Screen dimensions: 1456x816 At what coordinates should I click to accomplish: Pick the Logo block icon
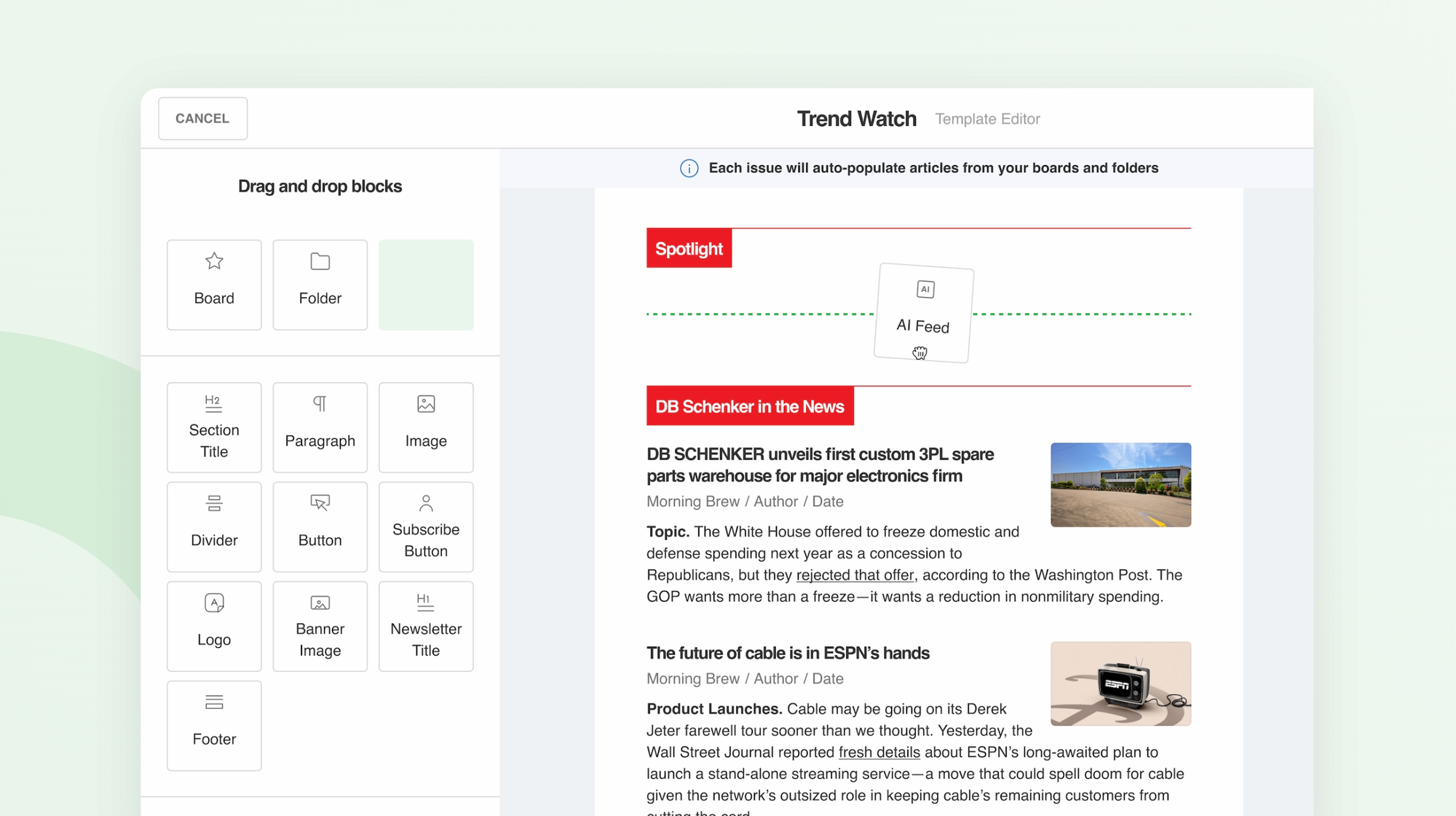tap(214, 603)
